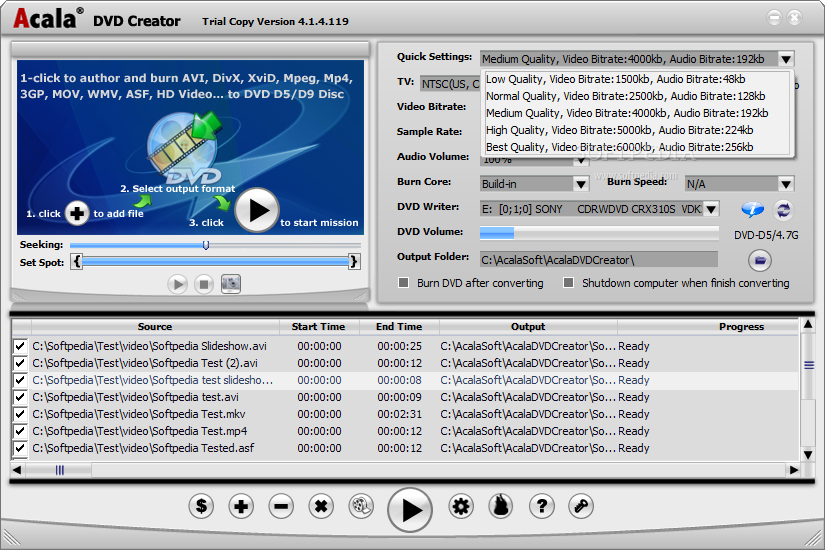The height and width of the screenshot is (550, 825).
Task: Play preview using small play button under Set Spot
Action: [x=177, y=284]
